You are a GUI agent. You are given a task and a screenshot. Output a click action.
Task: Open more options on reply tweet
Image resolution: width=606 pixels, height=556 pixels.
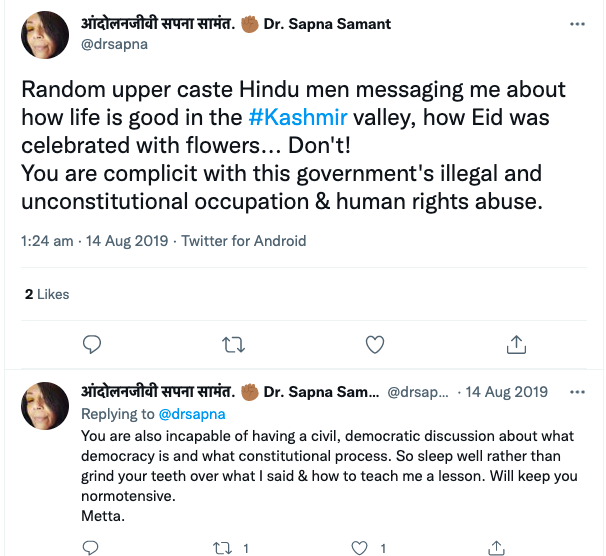pos(578,392)
